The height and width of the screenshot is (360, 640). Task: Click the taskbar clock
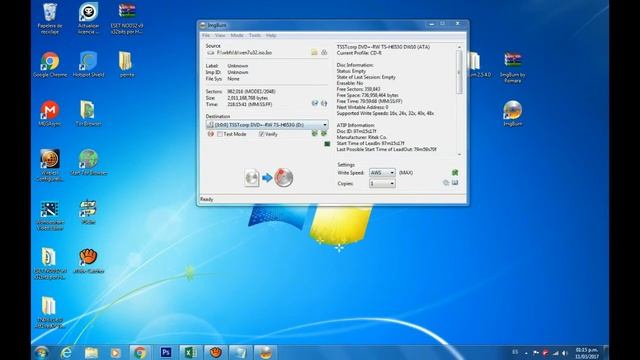[x=587, y=353]
